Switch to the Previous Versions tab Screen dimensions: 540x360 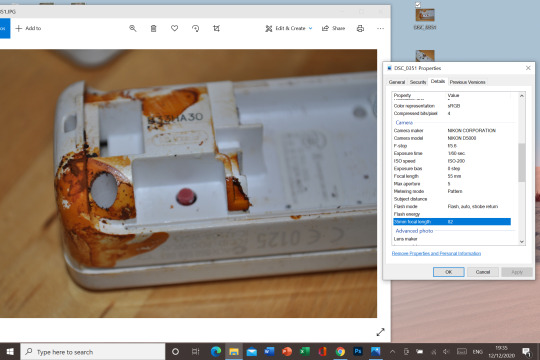[x=467, y=82]
